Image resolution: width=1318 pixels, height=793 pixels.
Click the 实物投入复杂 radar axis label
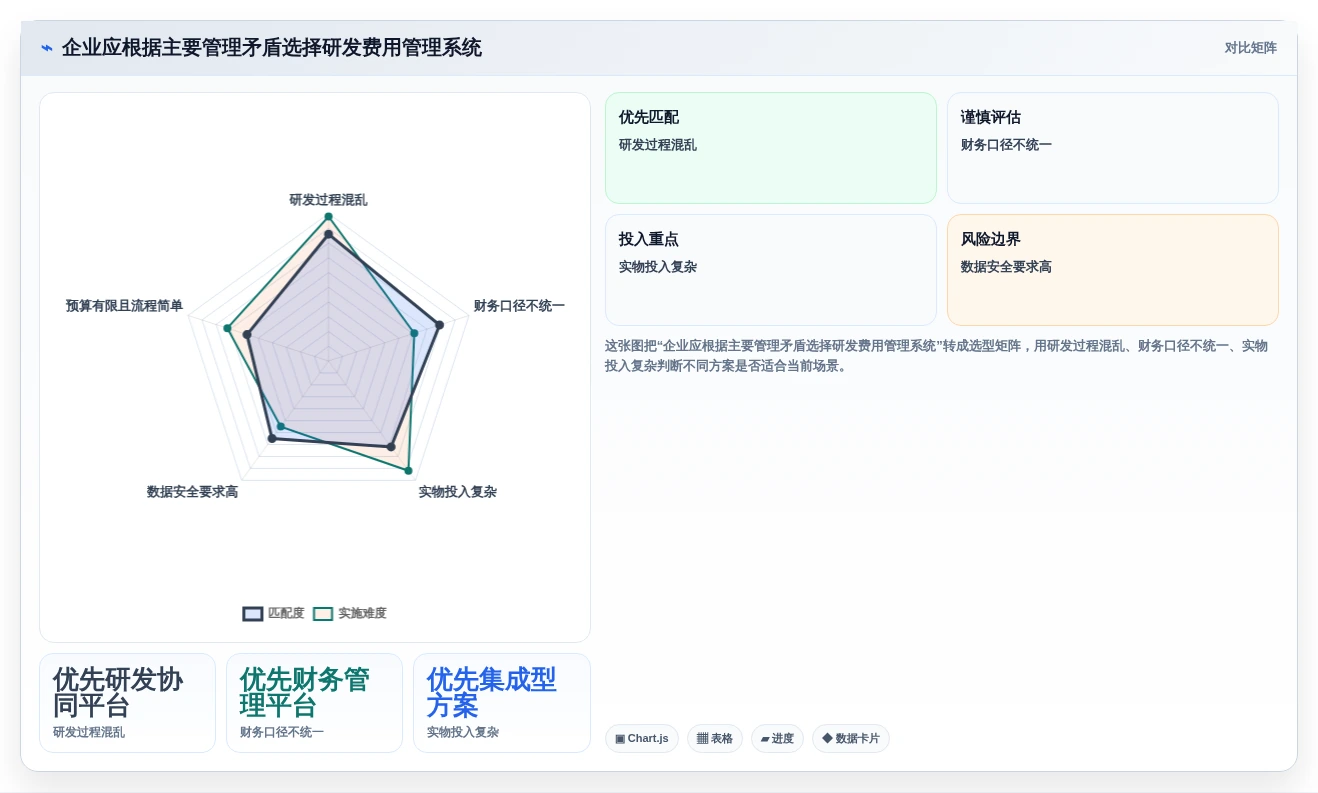pos(457,492)
